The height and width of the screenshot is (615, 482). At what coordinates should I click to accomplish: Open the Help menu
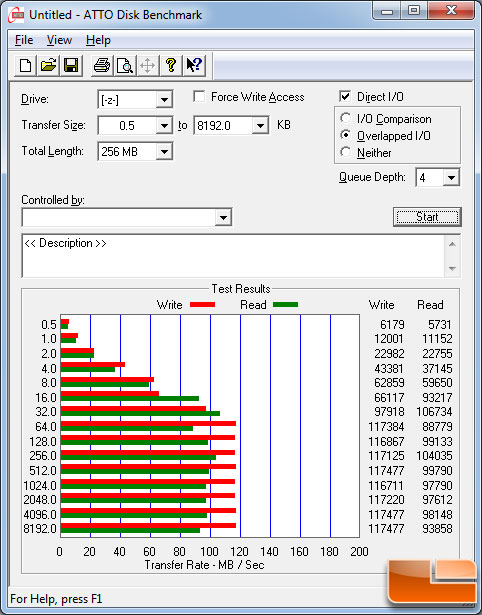tap(98, 40)
